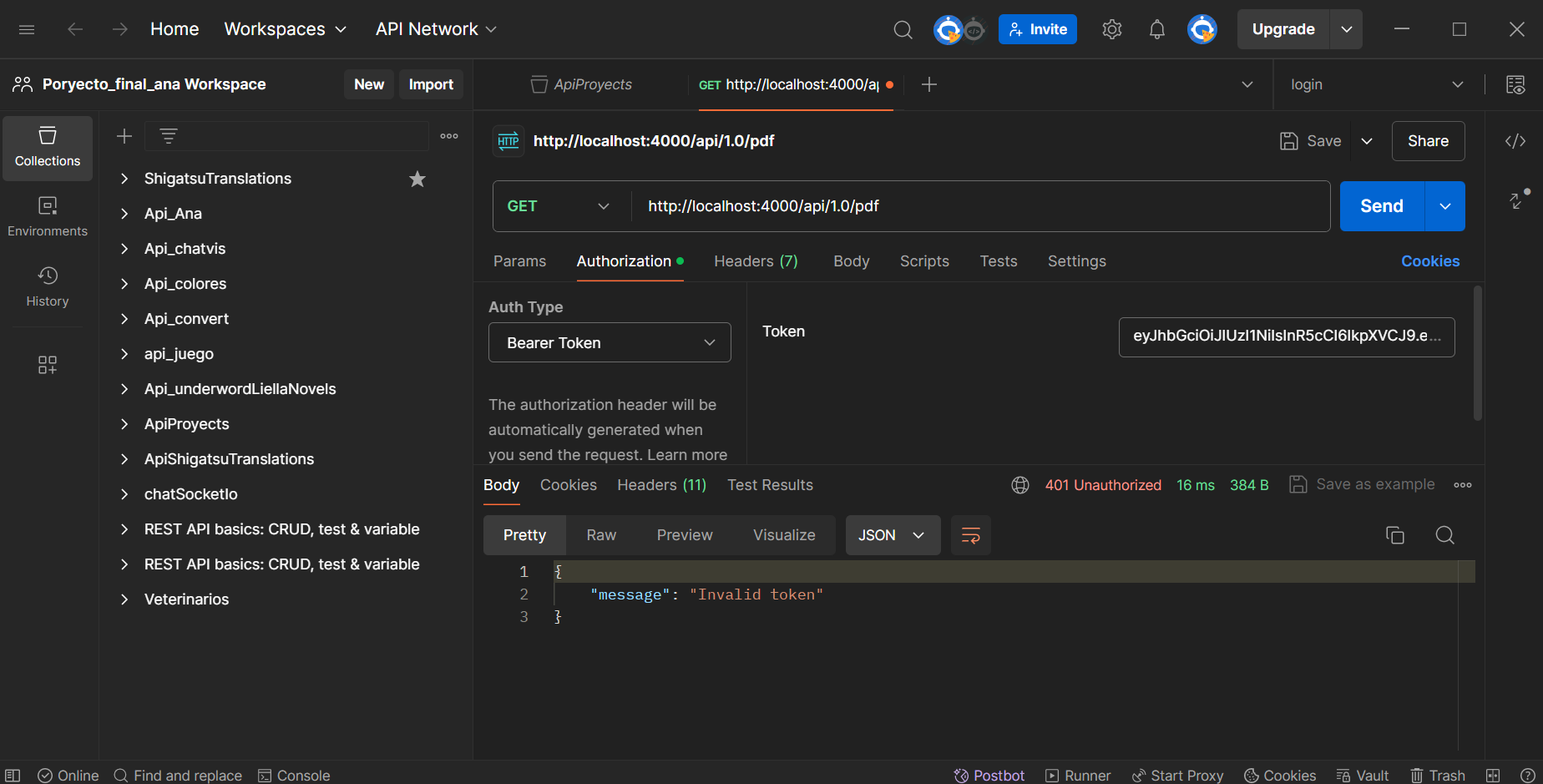Open the configure workspace sidebar icon
The image size is (1543, 784).
pos(48,365)
